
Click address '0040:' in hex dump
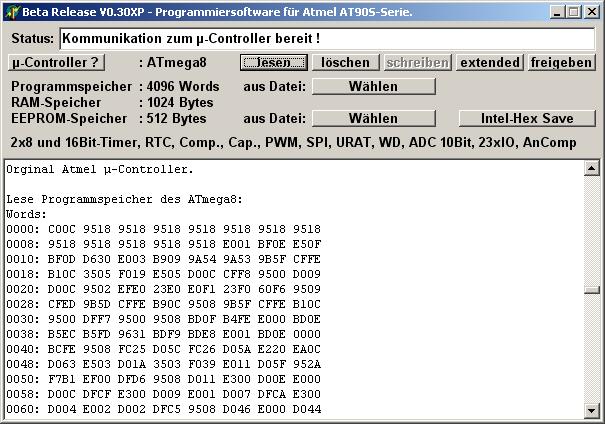[23, 350]
